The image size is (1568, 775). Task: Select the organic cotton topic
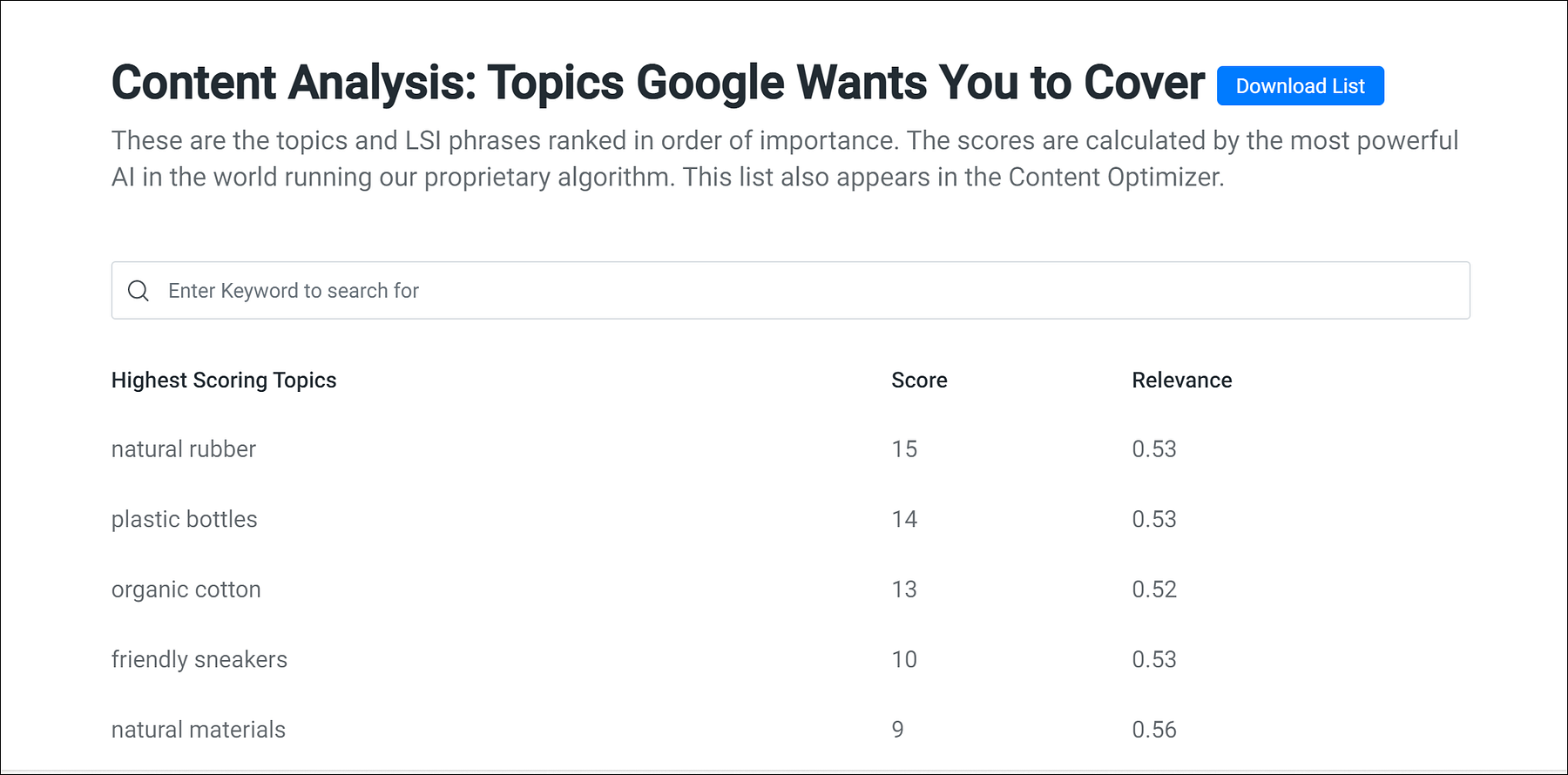[x=186, y=590]
